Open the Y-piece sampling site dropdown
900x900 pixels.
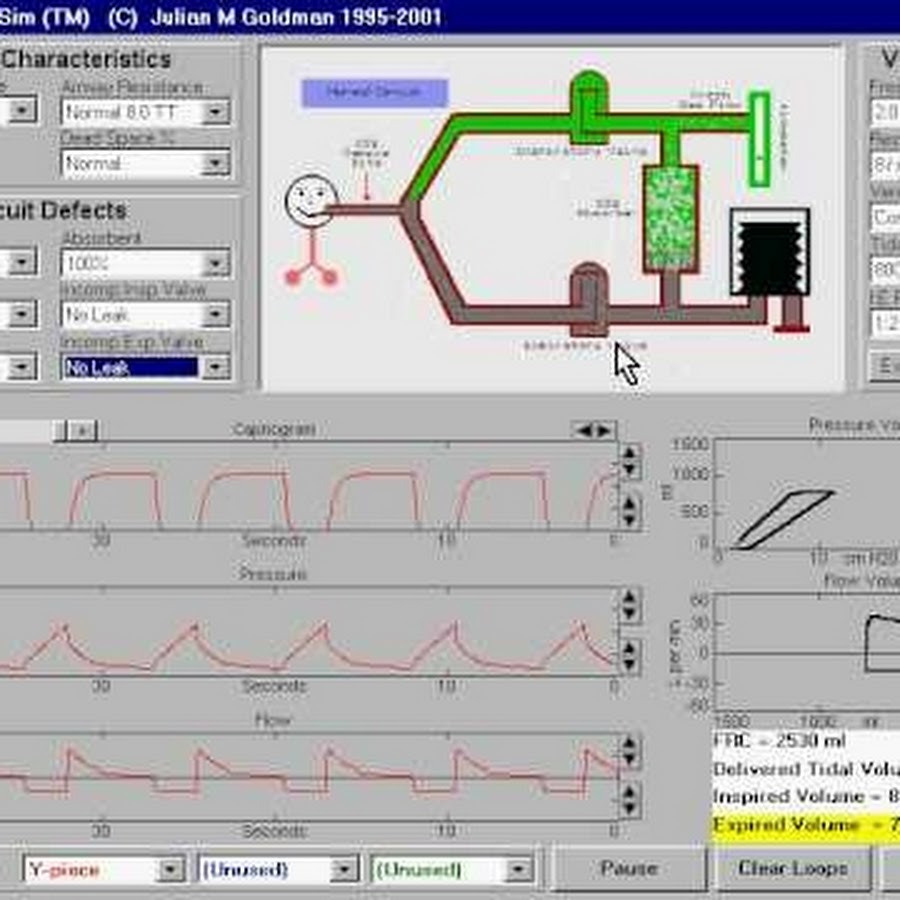(171, 869)
